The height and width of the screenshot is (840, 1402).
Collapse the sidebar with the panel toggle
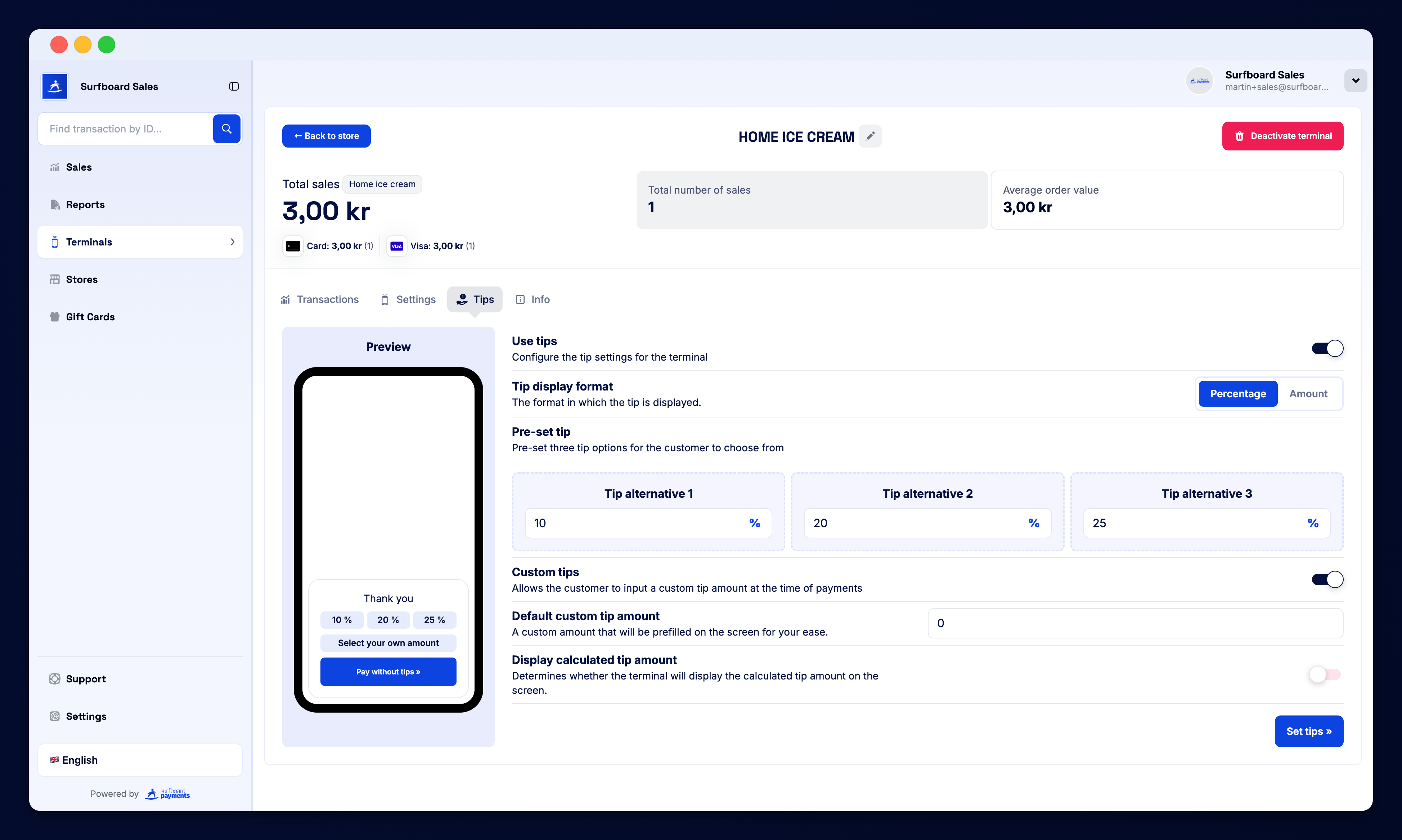click(234, 86)
